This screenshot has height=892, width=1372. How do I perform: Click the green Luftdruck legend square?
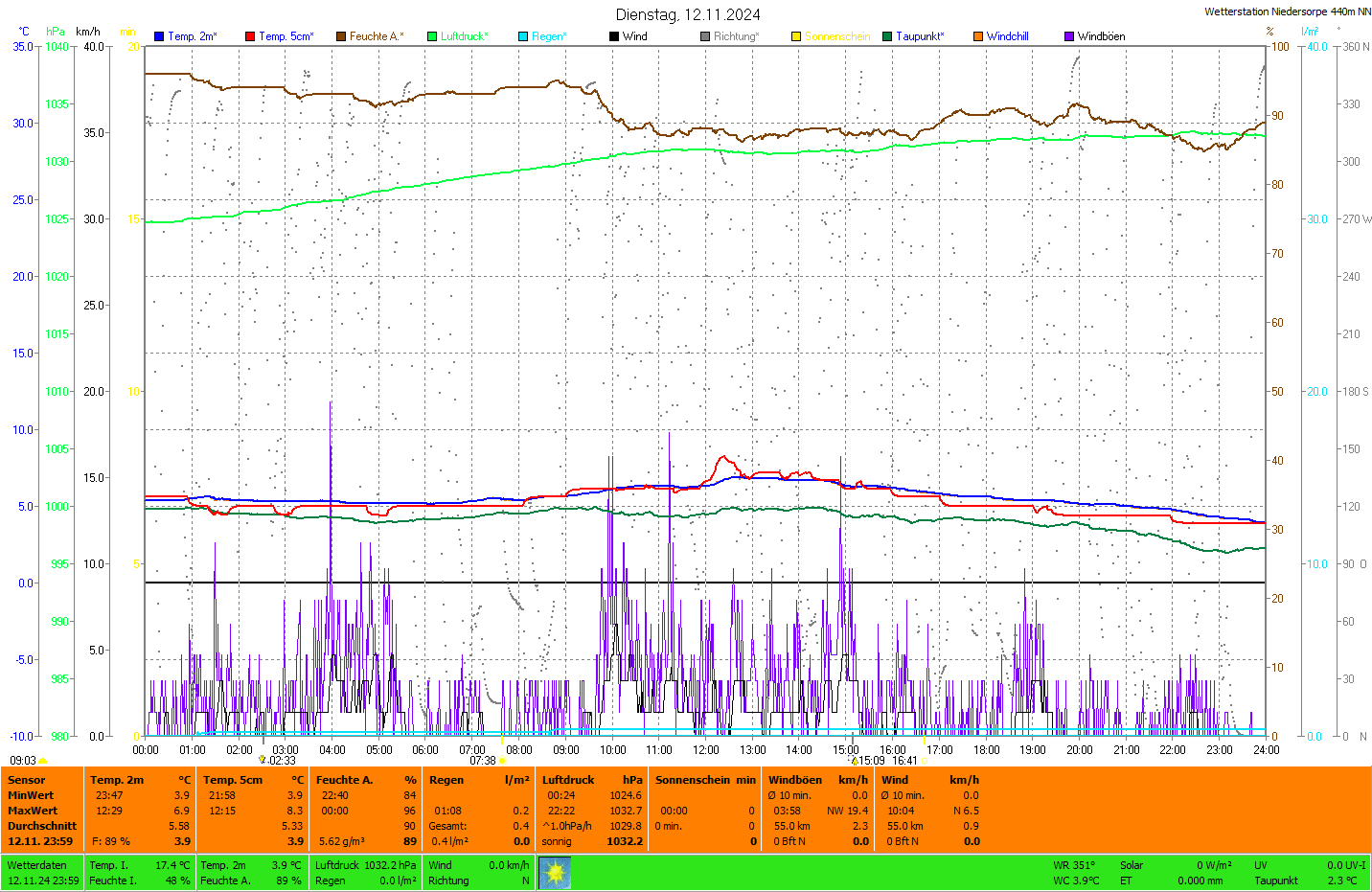coord(432,36)
